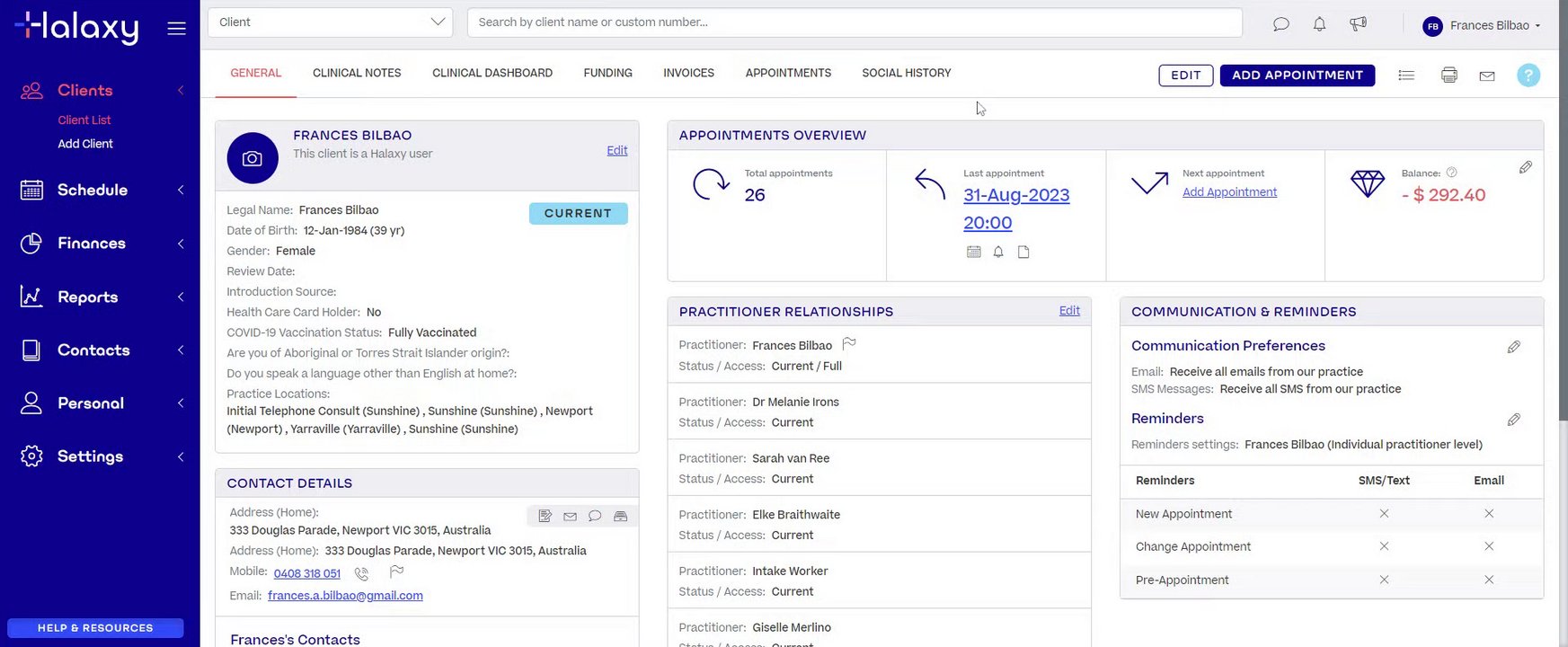The image size is (1568, 647).
Task: Print the client profile using printer icon
Action: pos(1448,75)
